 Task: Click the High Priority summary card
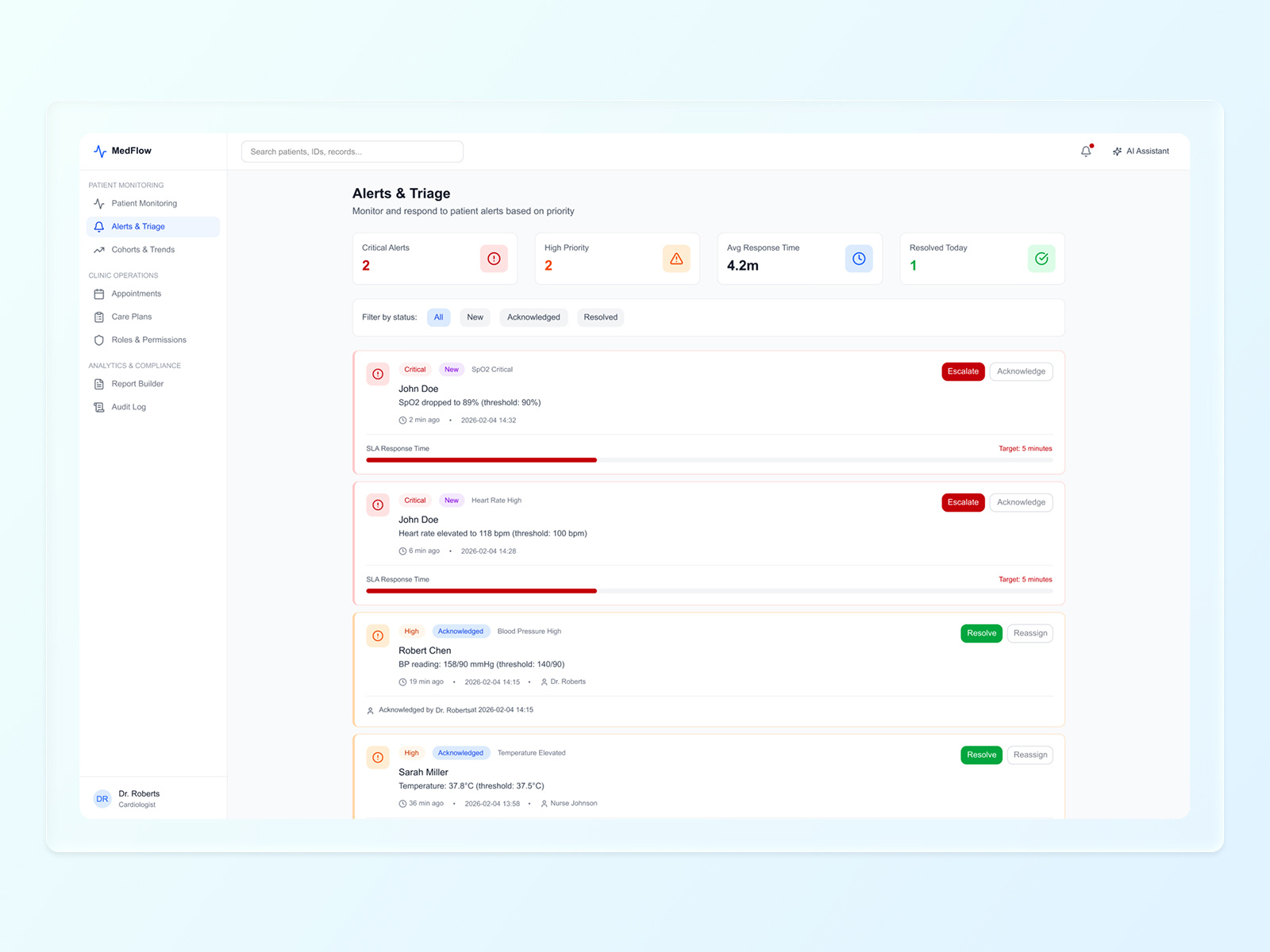[618, 259]
